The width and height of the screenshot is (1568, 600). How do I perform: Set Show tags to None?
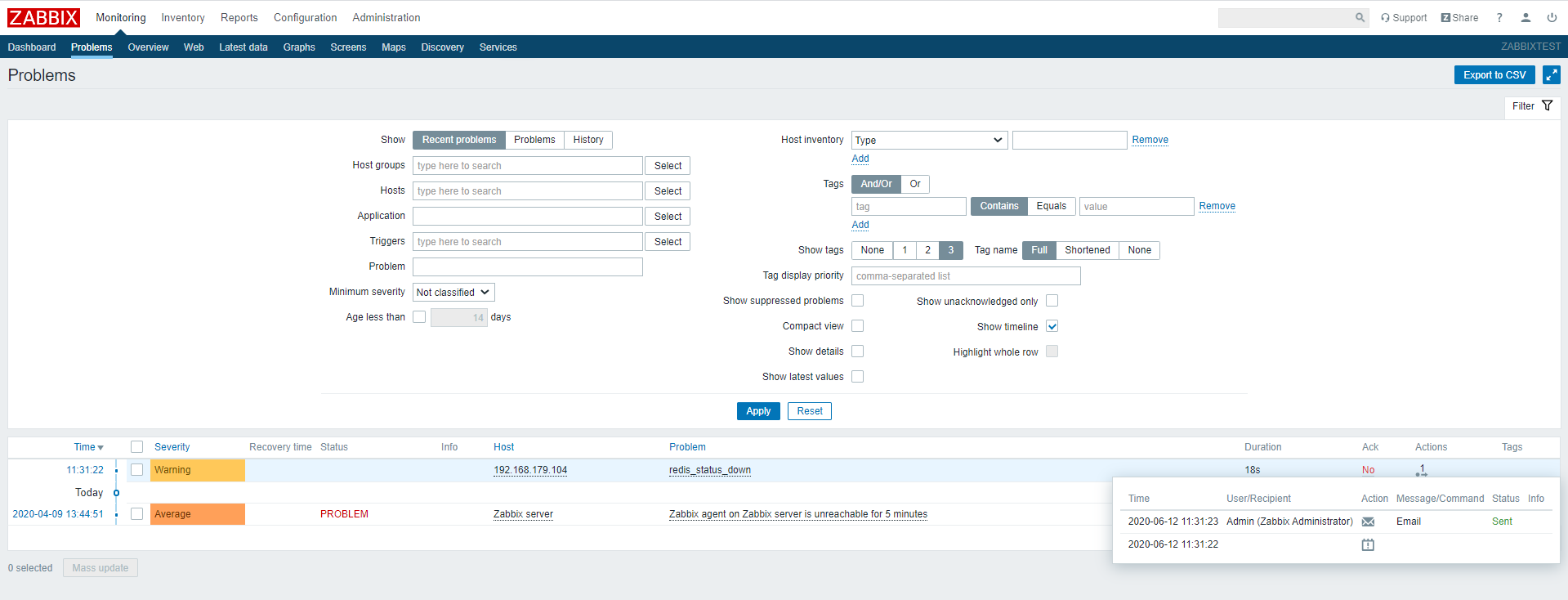tap(872, 250)
